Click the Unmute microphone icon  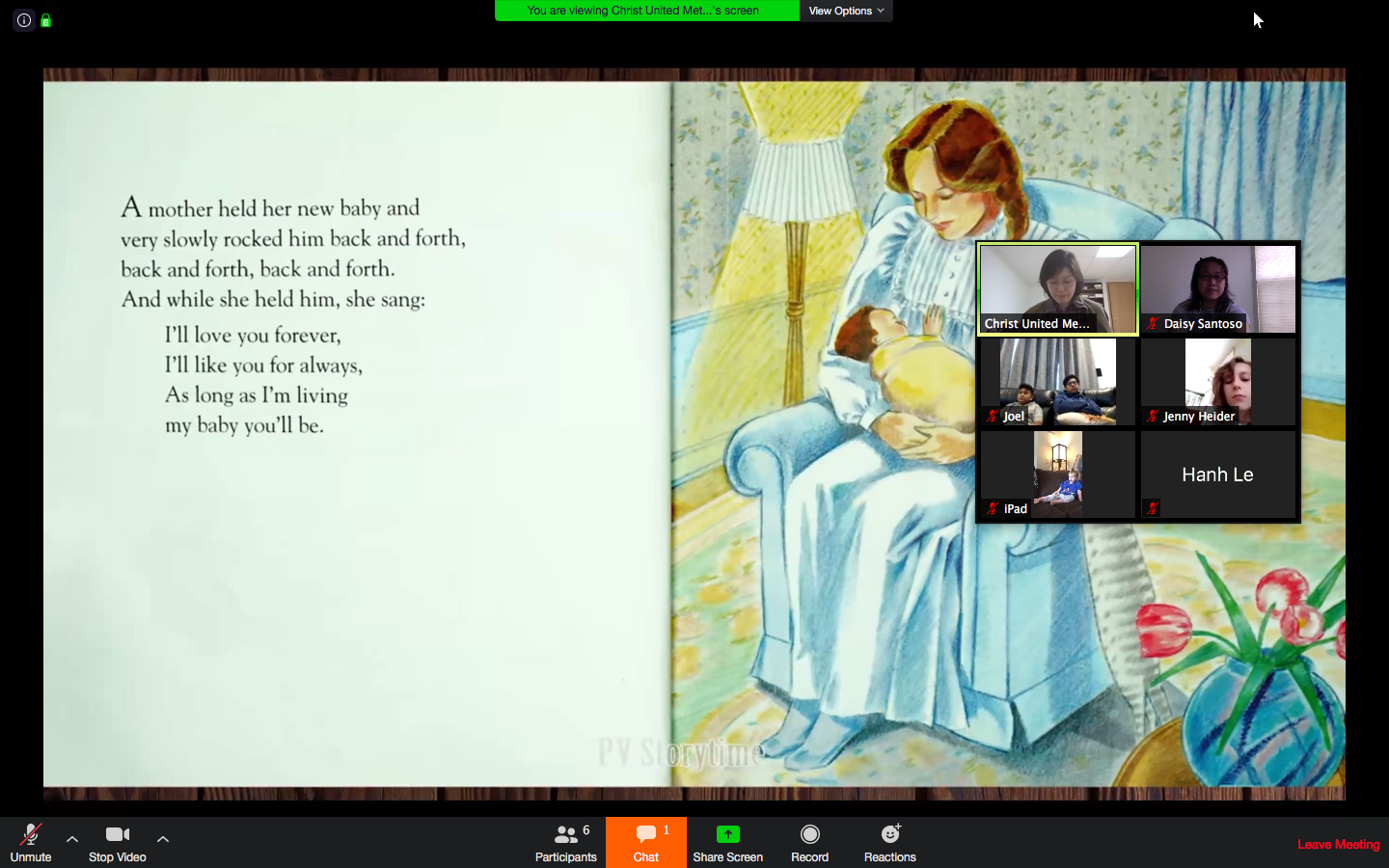[x=31, y=835]
